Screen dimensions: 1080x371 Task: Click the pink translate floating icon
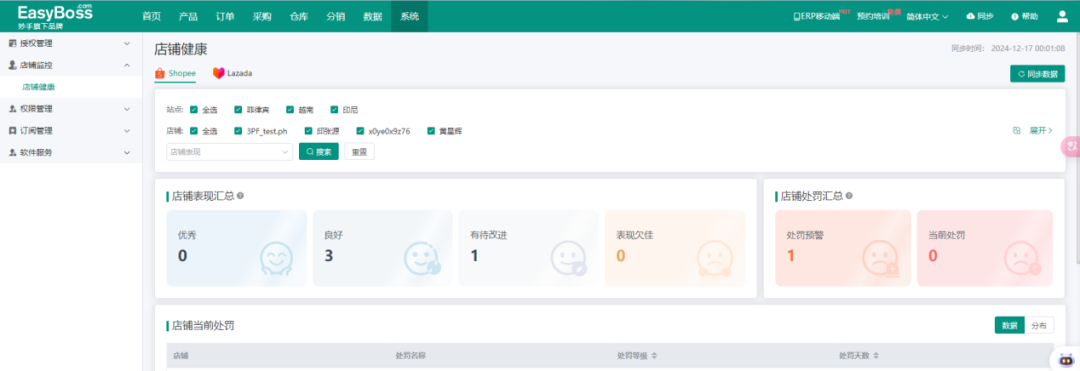click(1072, 147)
